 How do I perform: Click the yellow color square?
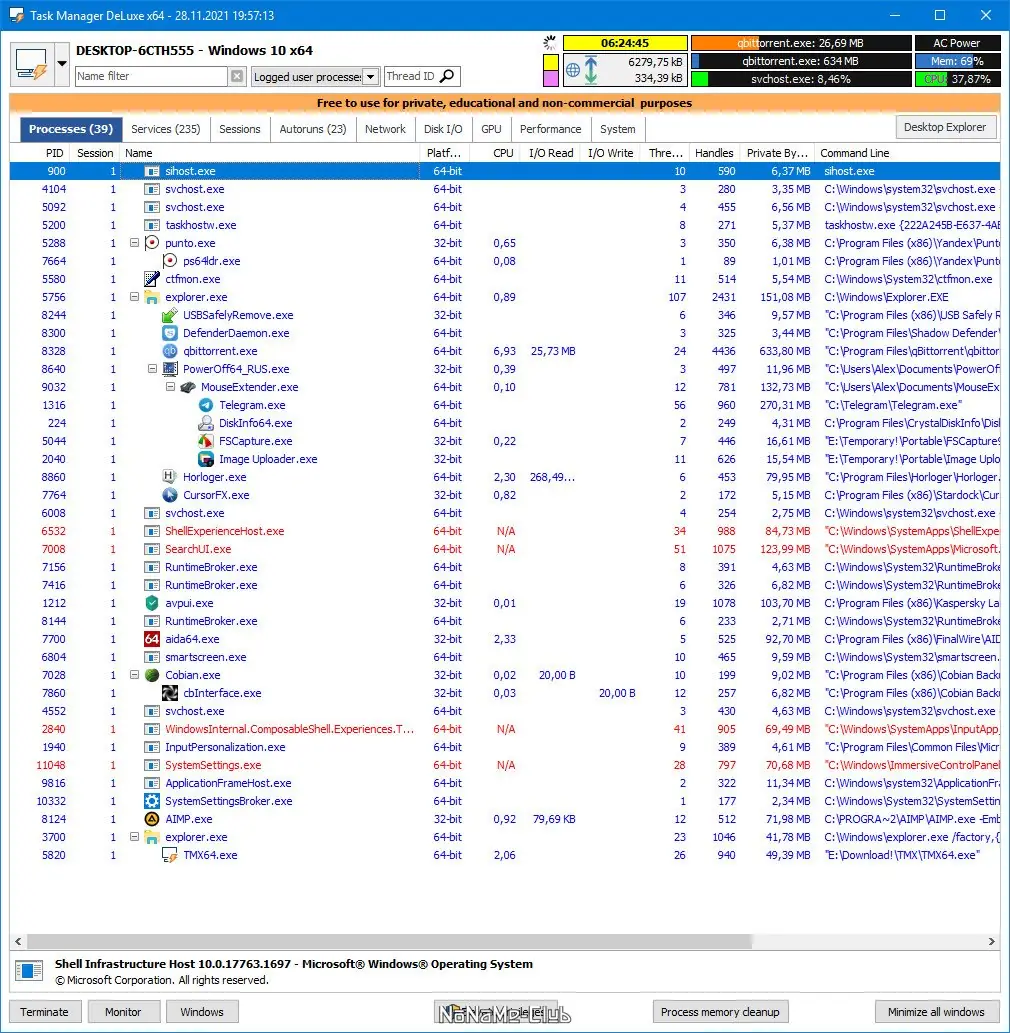[551, 63]
